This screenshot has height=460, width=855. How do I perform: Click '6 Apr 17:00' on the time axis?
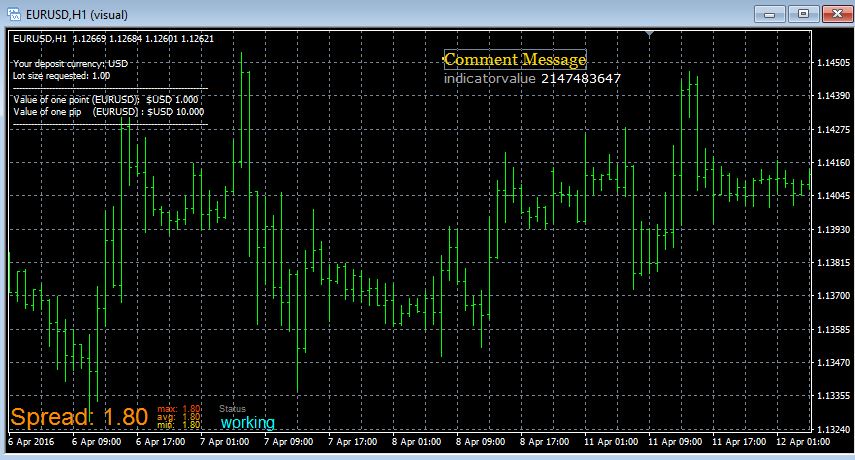[x=160, y=441]
